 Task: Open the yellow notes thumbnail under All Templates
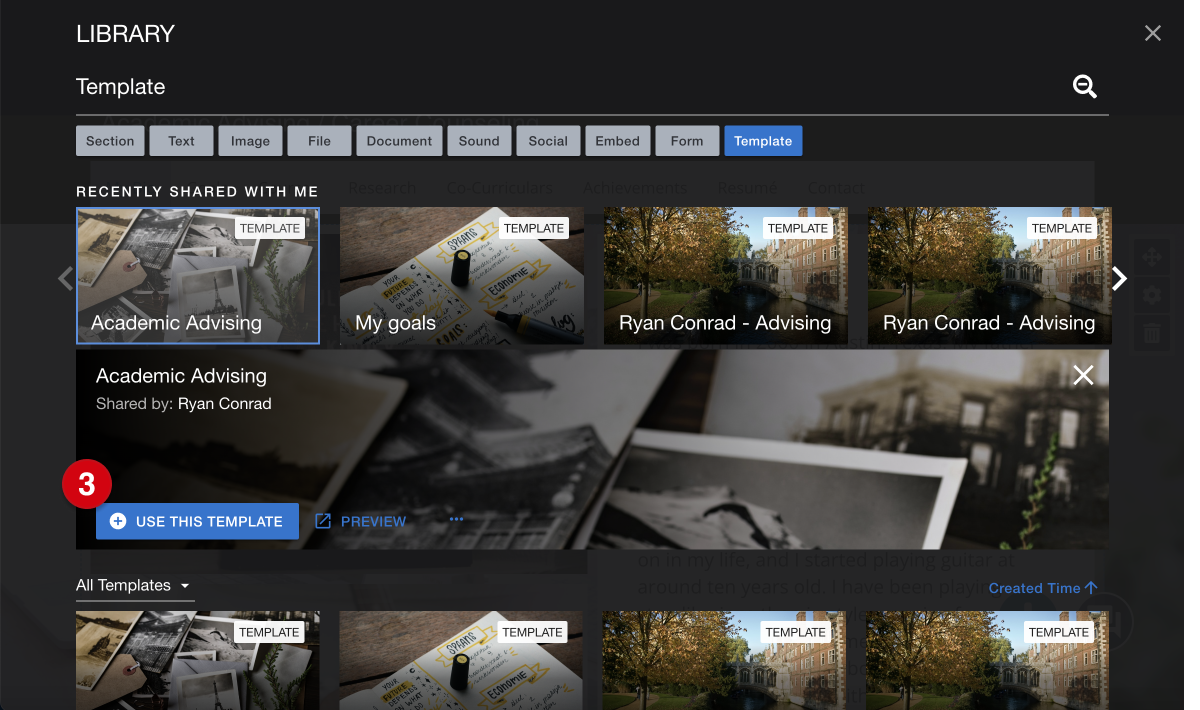point(461,661)
